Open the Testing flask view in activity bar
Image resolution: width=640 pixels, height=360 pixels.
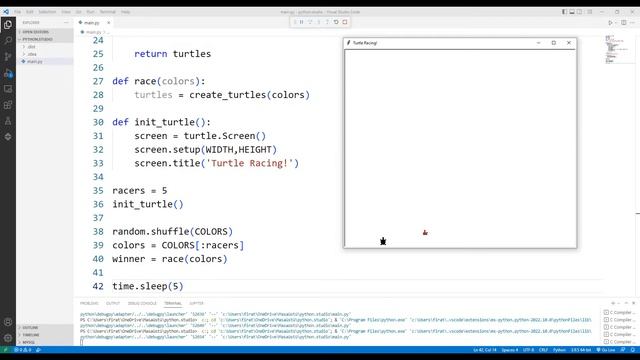(x=8, y=121)
